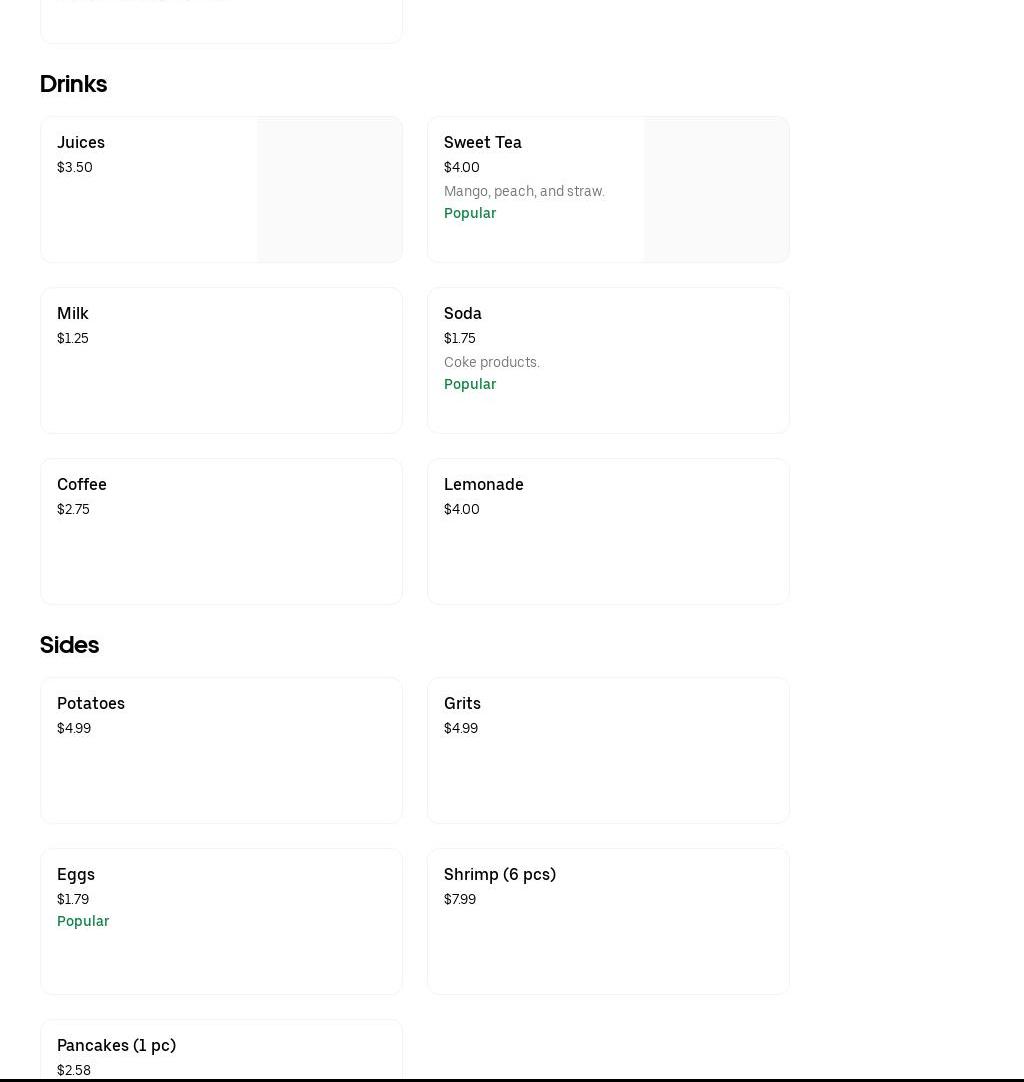Click the Popular badge on Eggs

83,921
